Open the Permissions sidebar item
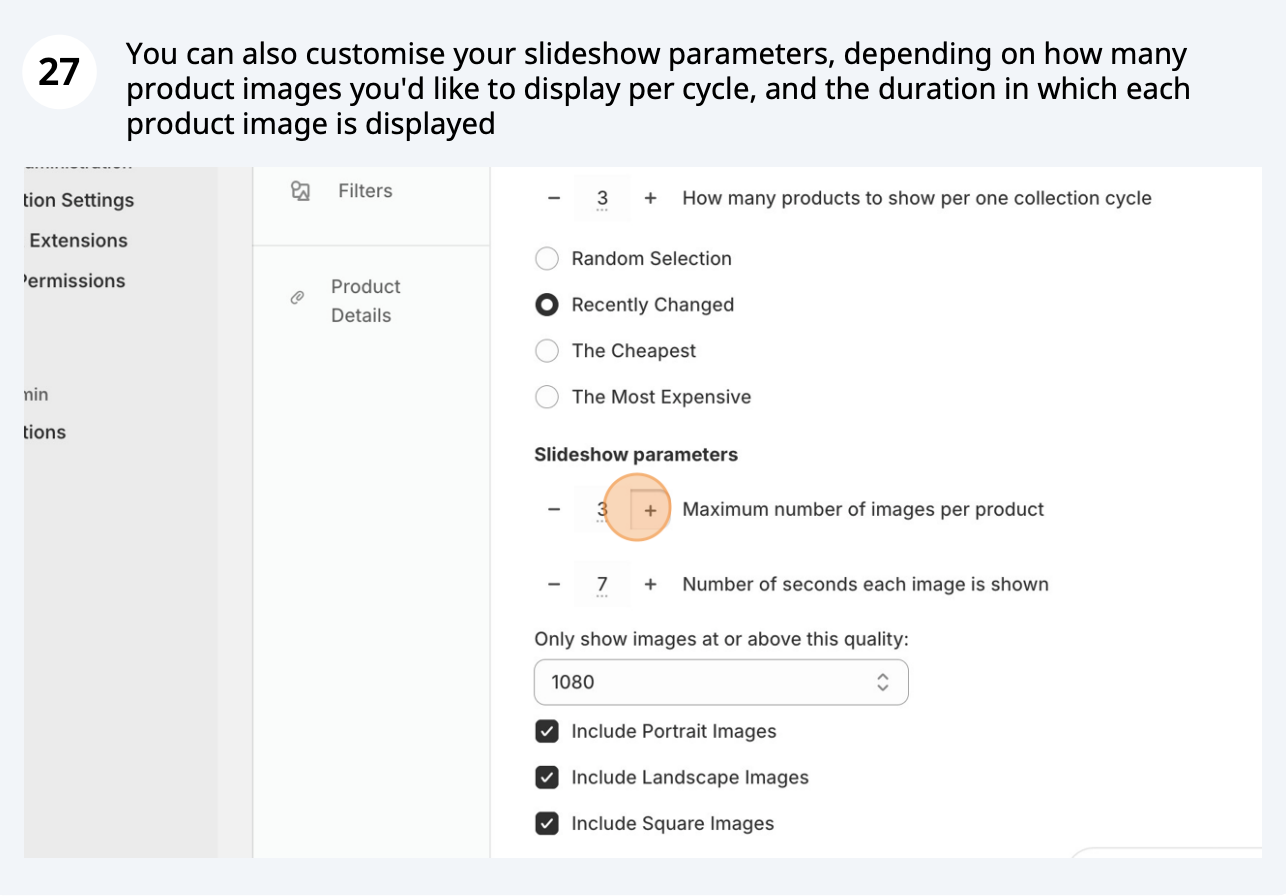The image size is (1286, 896). (75, 281)
